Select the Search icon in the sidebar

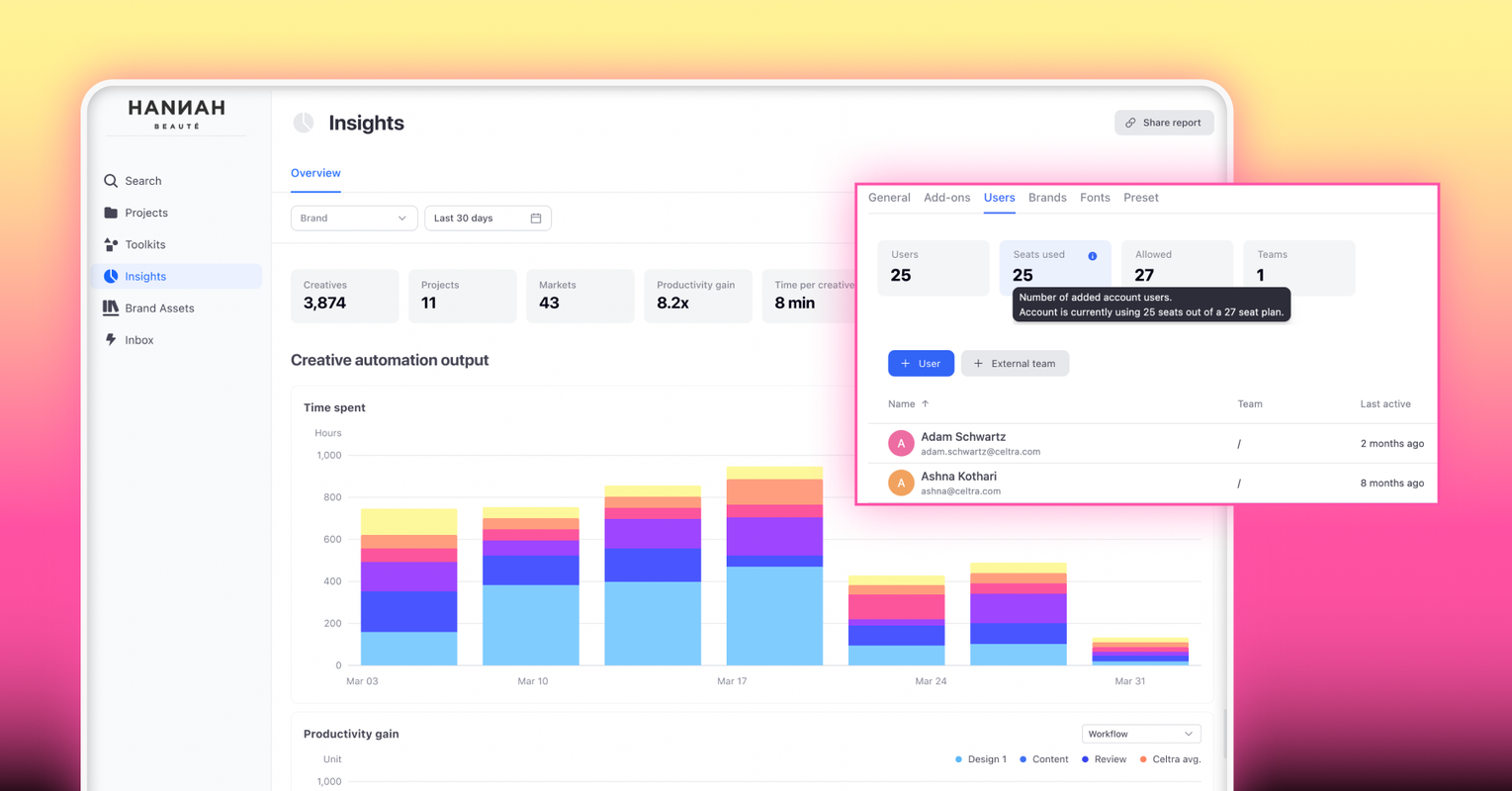tap(111, 181)
